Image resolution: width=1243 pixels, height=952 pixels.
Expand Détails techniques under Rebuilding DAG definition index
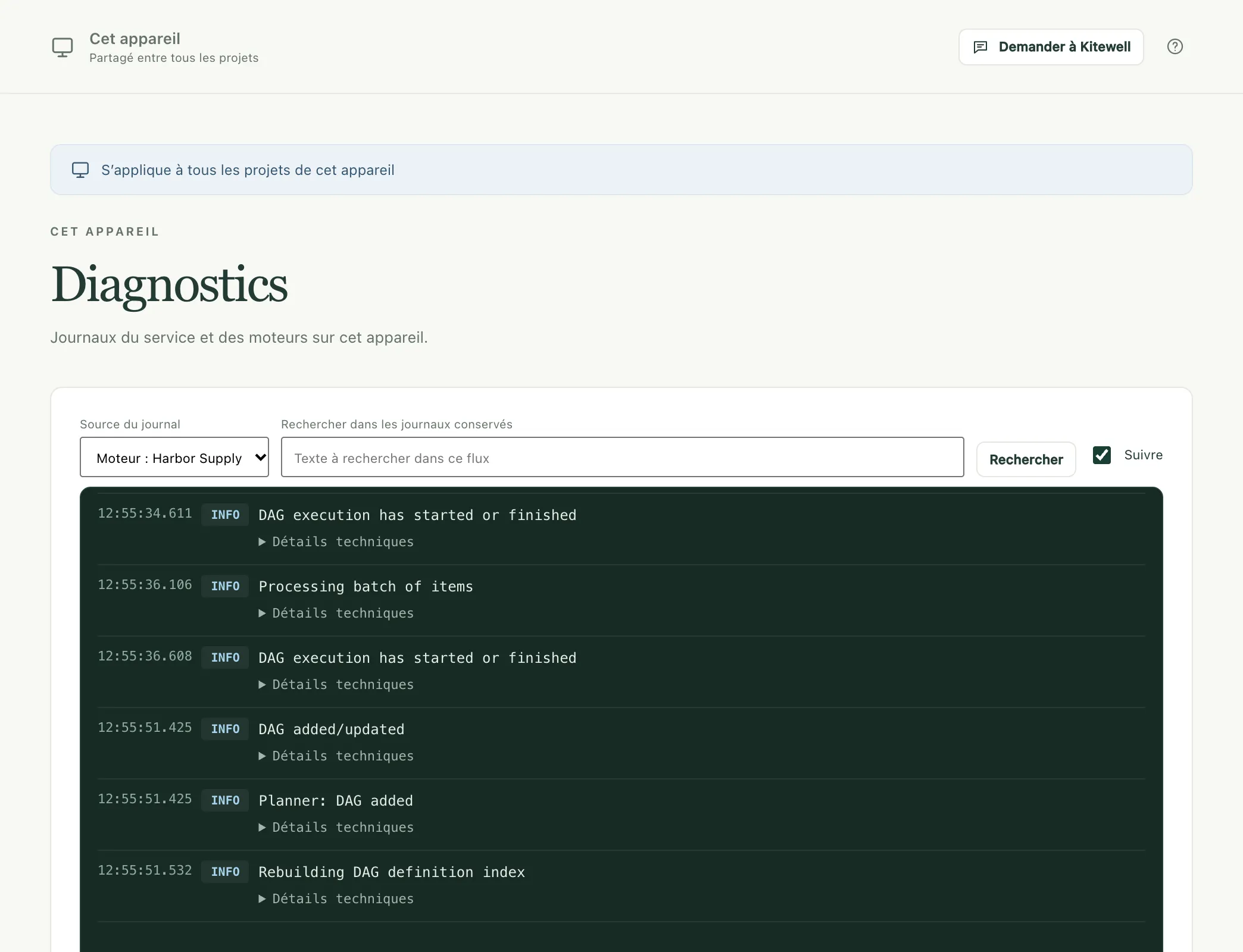coord(336,898)
